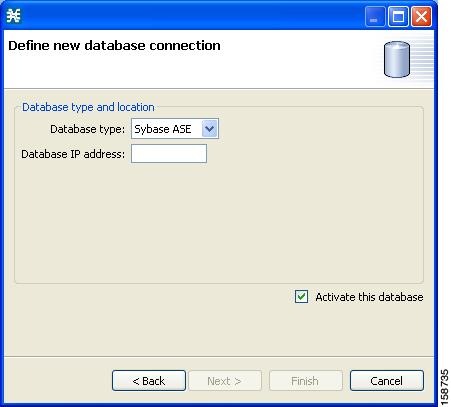Click the Database IP address input field
Screen dimensions: 451x407
(169, 153)
